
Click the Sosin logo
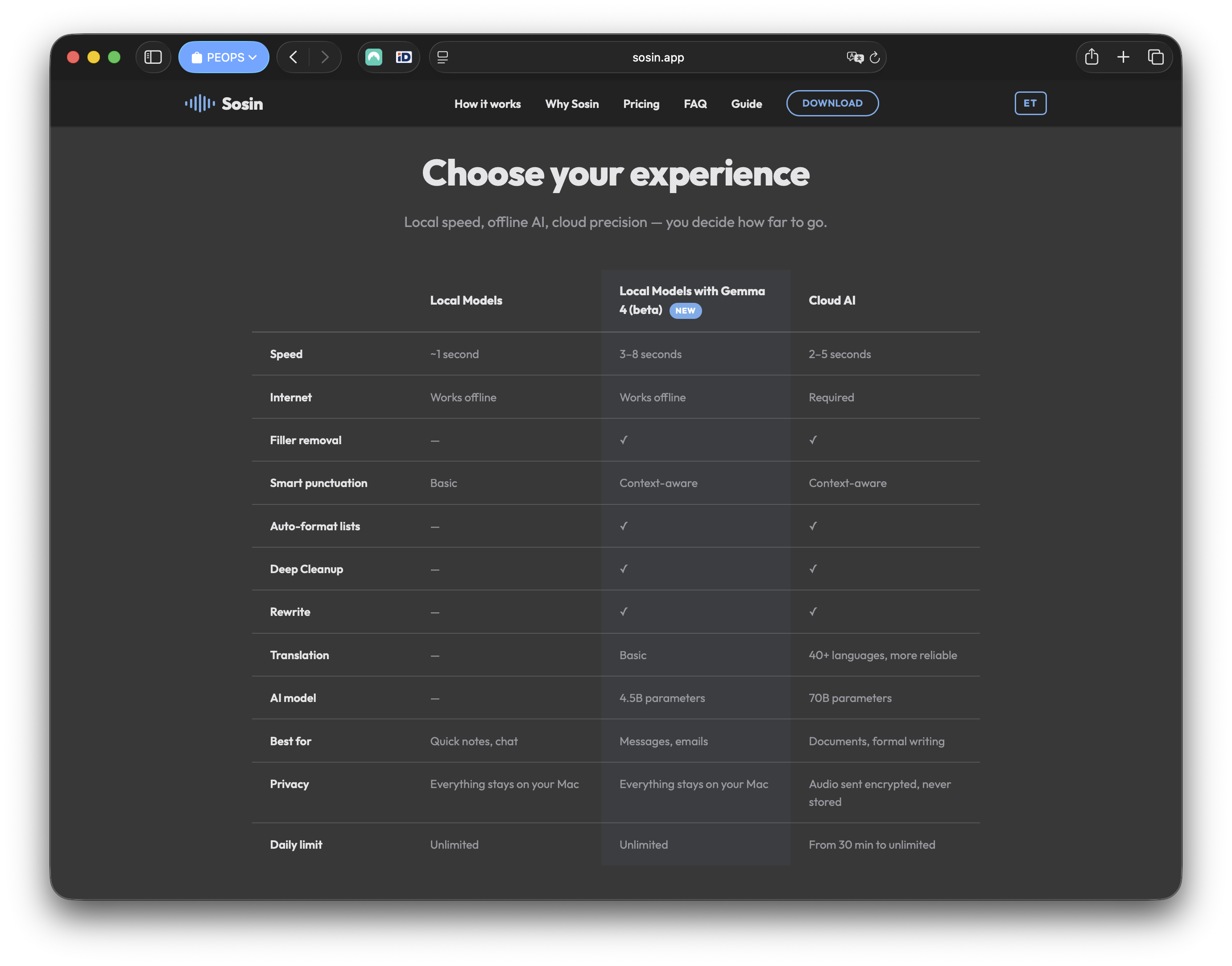click(x=224, y=103)
